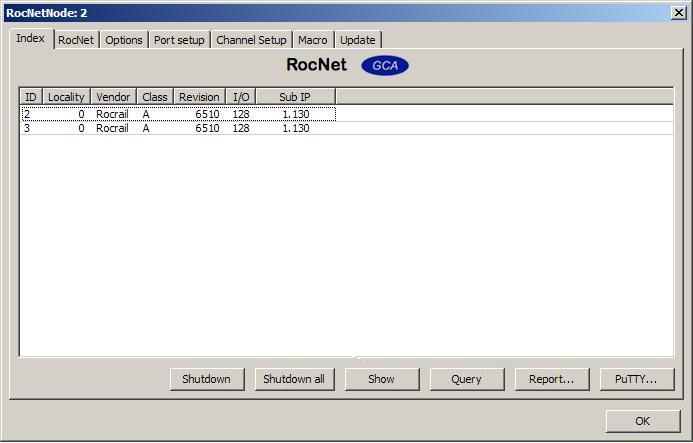Open the Channel Setup tab
693x443 pixels.
[x=251, y=40]
